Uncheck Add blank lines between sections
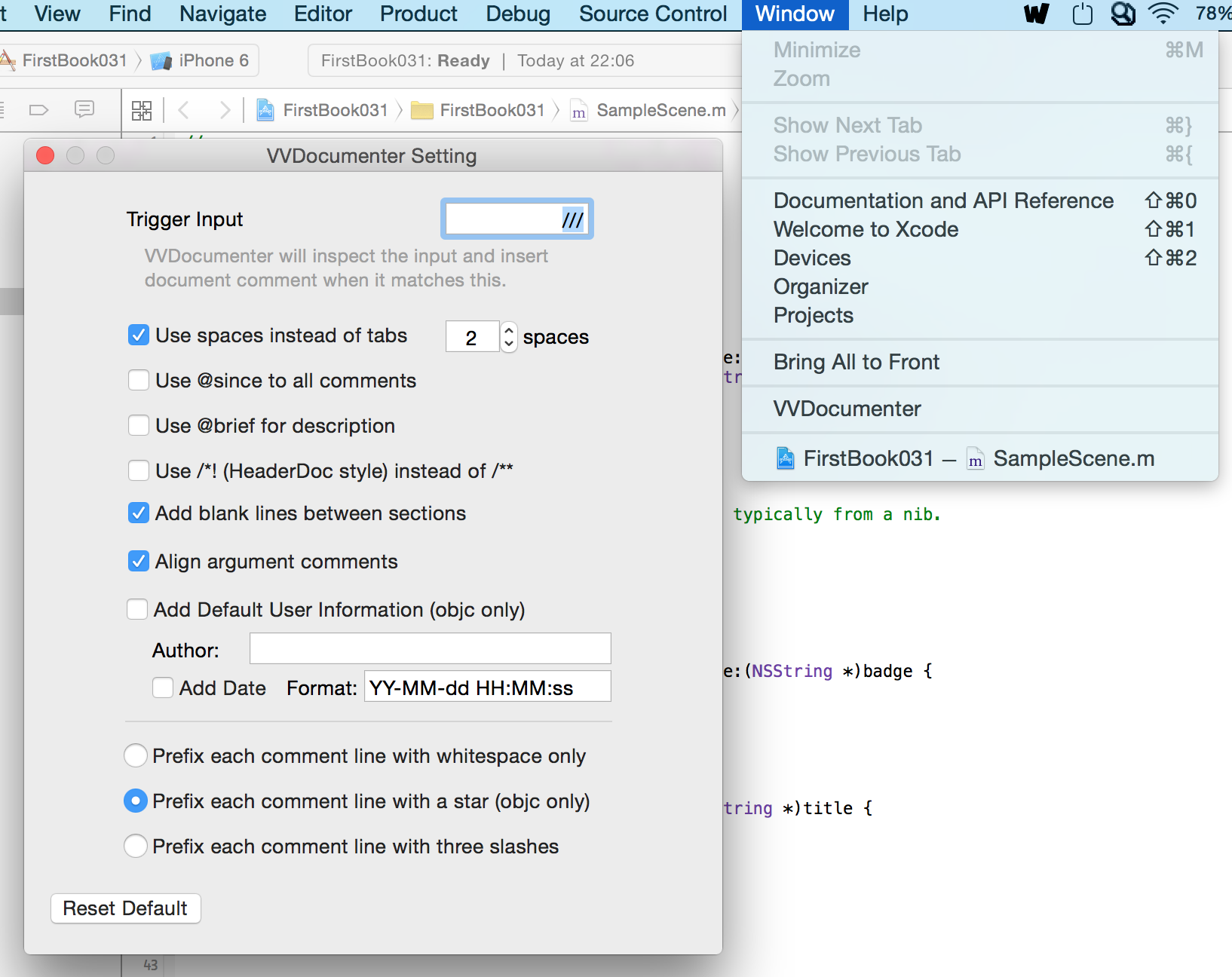Viewport: 1232px width, 977px height. pyautogui.click(x=139, y=513)
